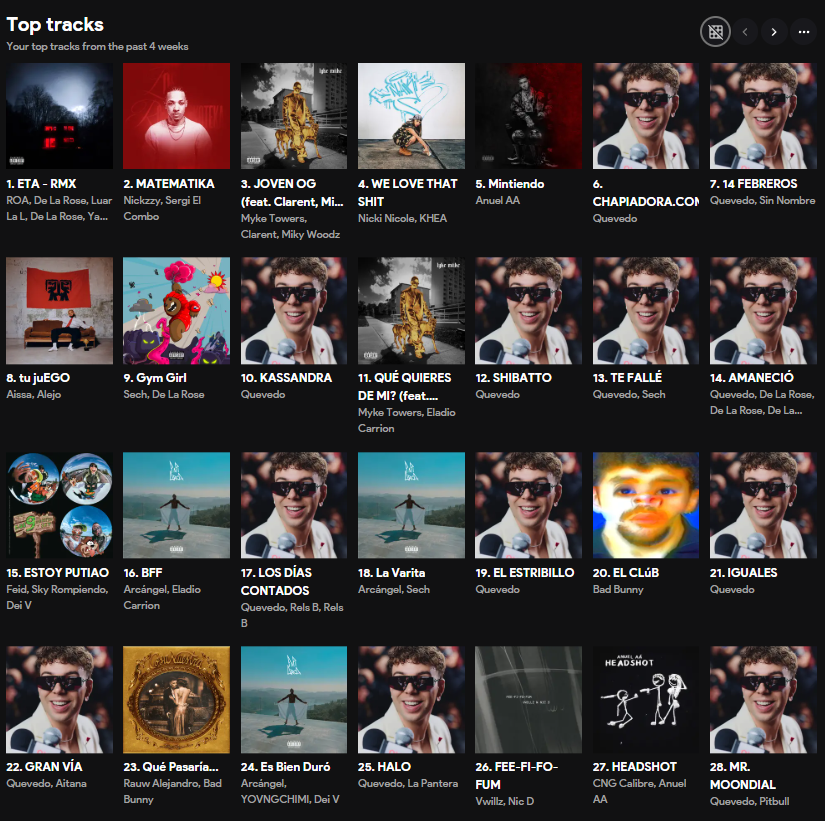Click artists 'Rauw Alejandro, Bad Bunny'
Screen dimensions: 825x821
pos(173,792)
